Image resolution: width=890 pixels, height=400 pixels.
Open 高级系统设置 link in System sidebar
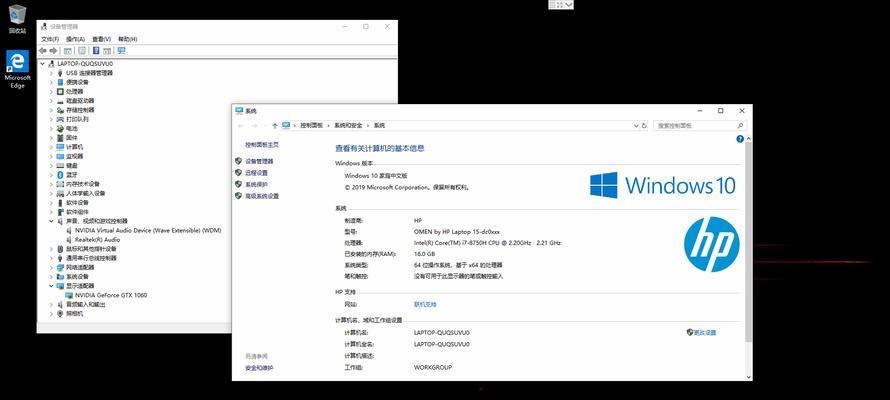point(262,196)
